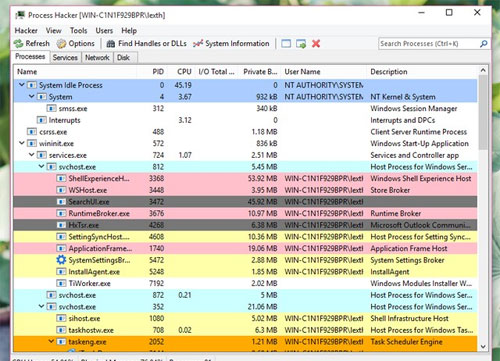Screen dimensions: 500x361
Task: Click "Microsoft Outlook Communi..." description
Action: tap(421, 225)
